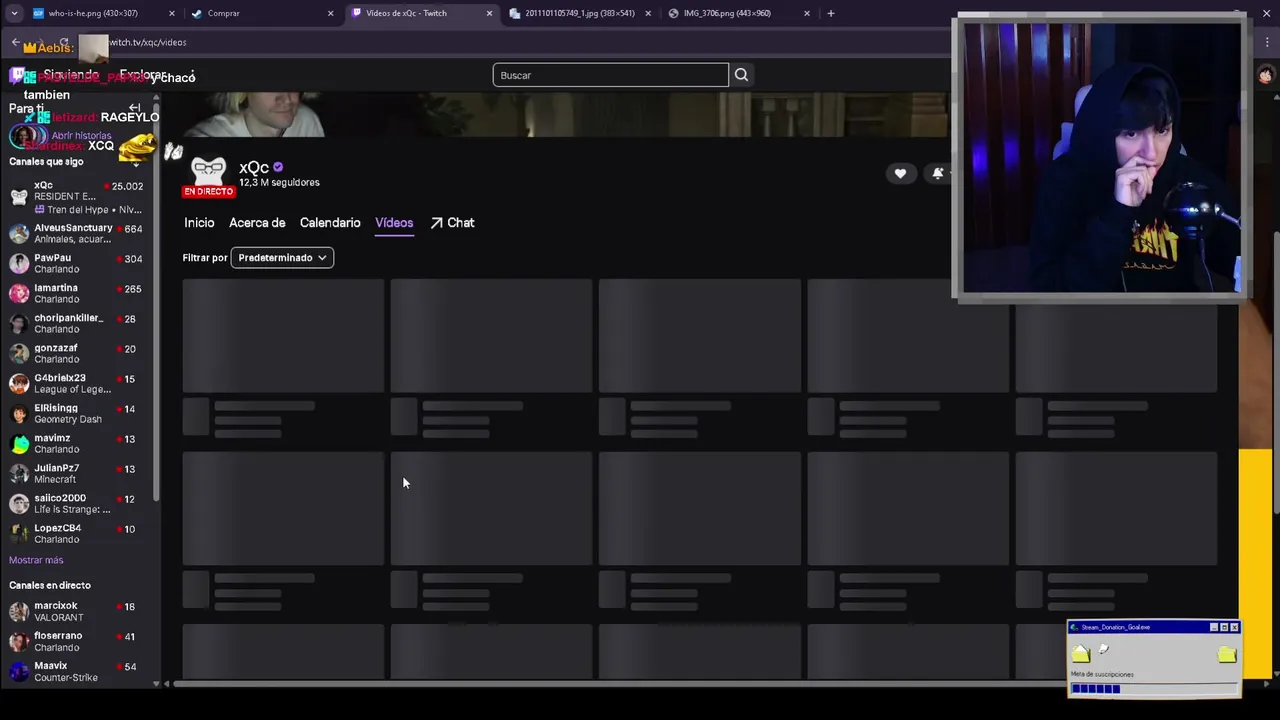1280x720 pixels.
Task: Click PawPau avatar in sidebar
Action: pyautogui.click(x=19, y=263)
